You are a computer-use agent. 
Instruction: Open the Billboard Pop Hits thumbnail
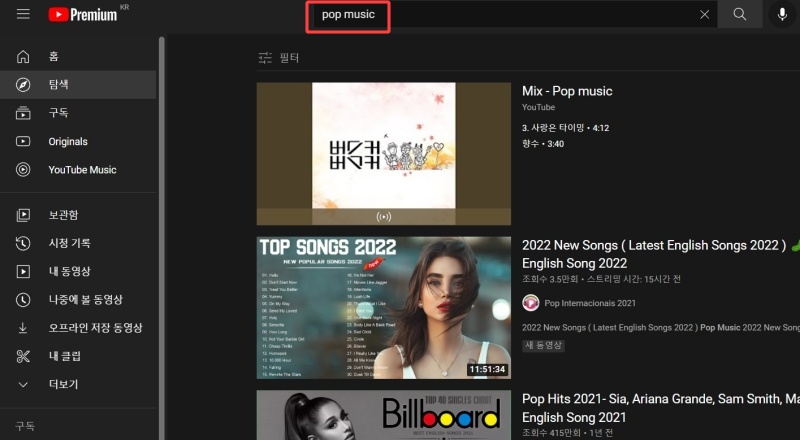coord(384,415)
